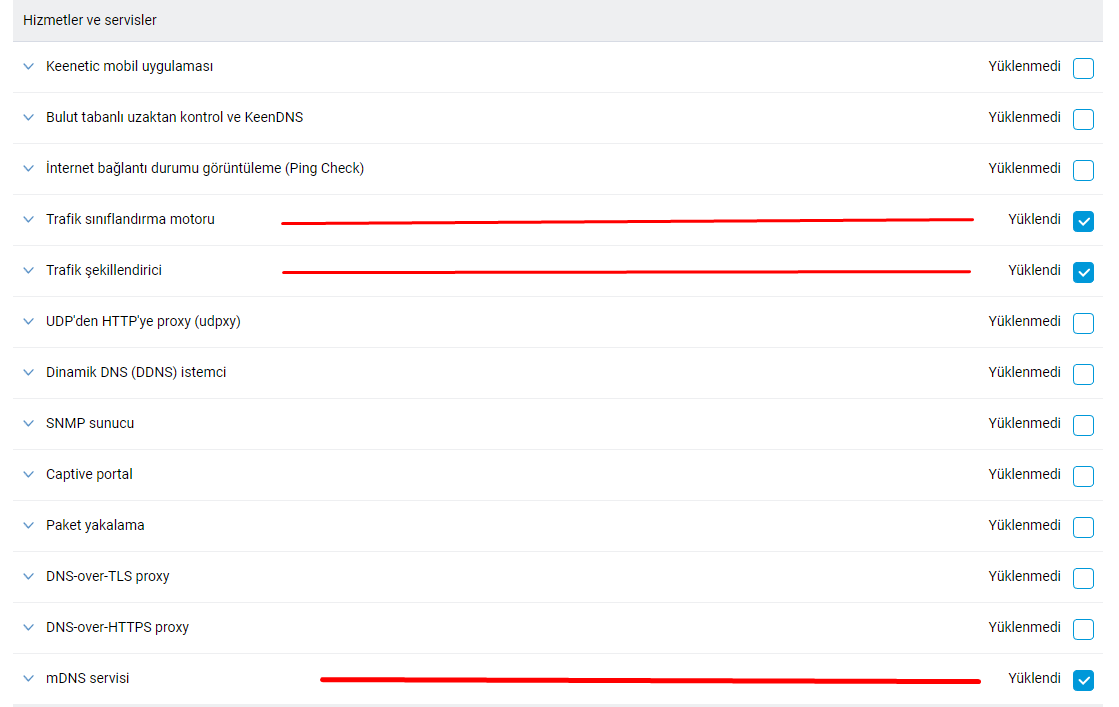The height and width of the screenshot is (707, 1119).
Task: Click the SNMP sunucu label
Action: pos(90,423)
